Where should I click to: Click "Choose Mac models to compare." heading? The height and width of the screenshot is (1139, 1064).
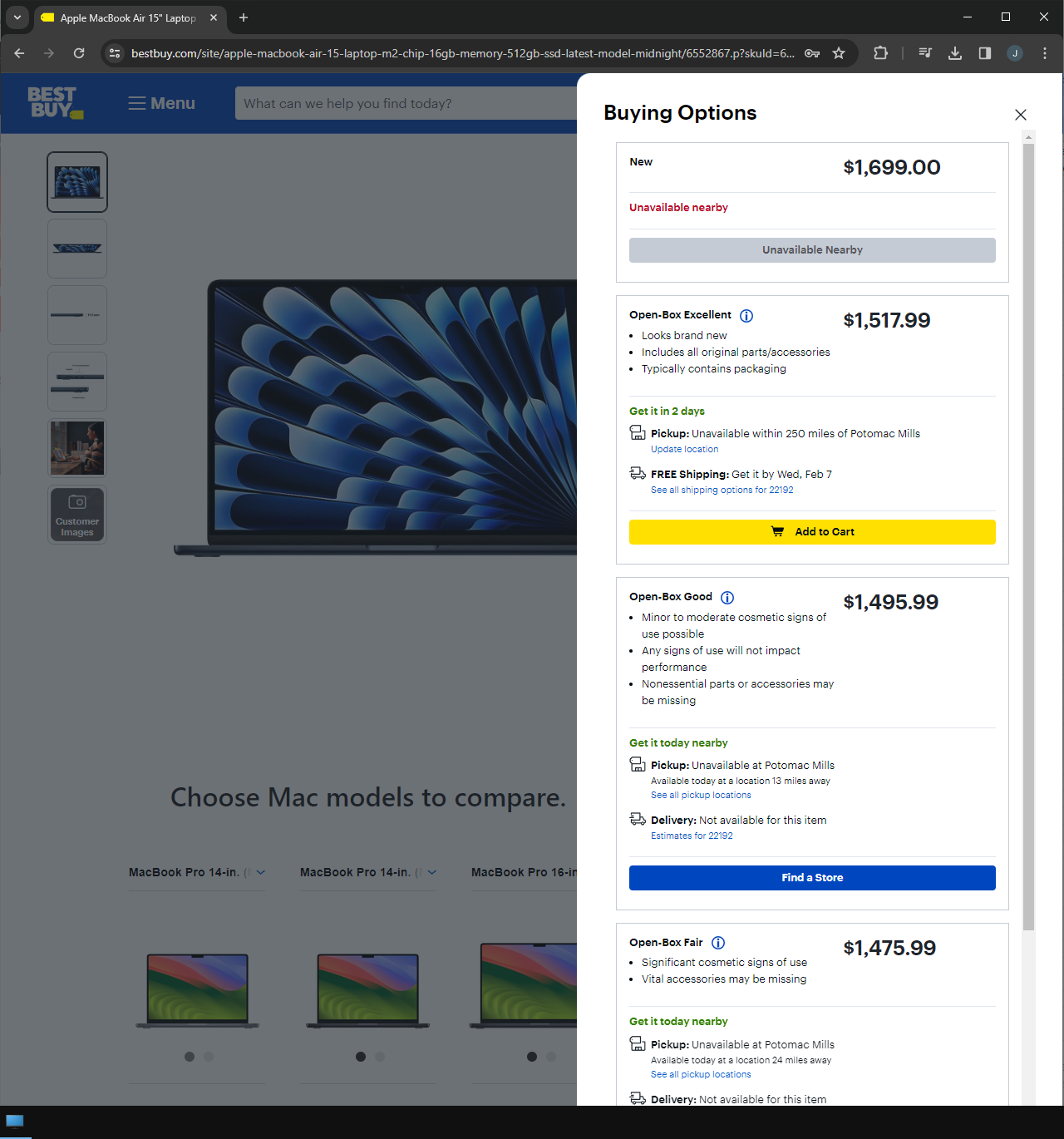point(368,798)
